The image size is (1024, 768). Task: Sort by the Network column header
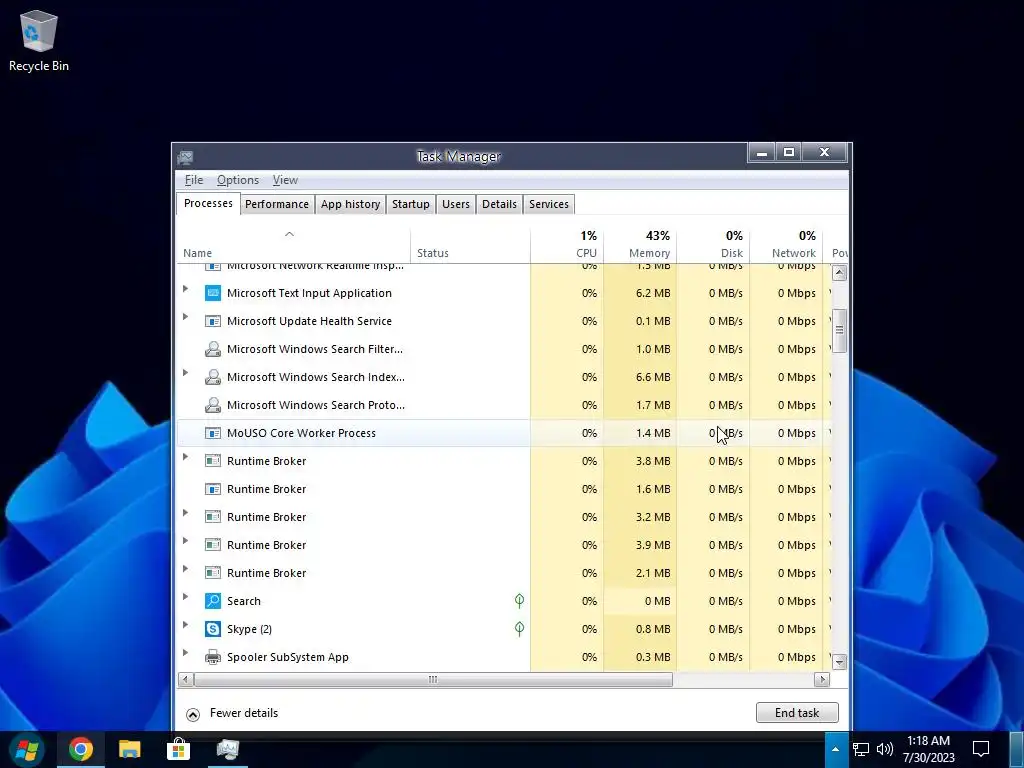[x=786, y=244]
